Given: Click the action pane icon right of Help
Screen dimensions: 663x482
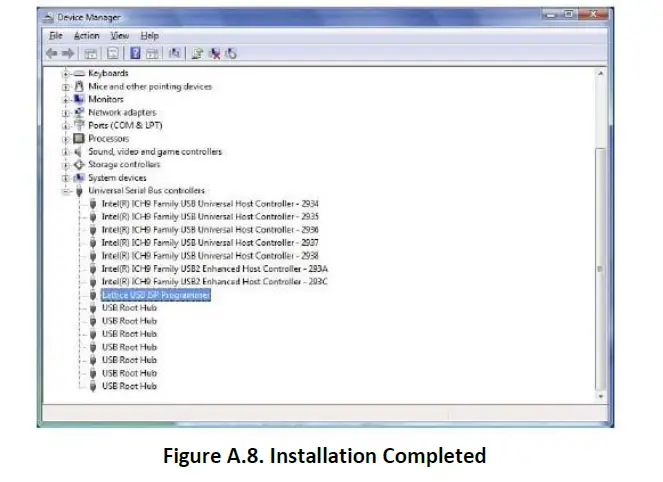Looking at the screenshot, I should pos(152,53).
